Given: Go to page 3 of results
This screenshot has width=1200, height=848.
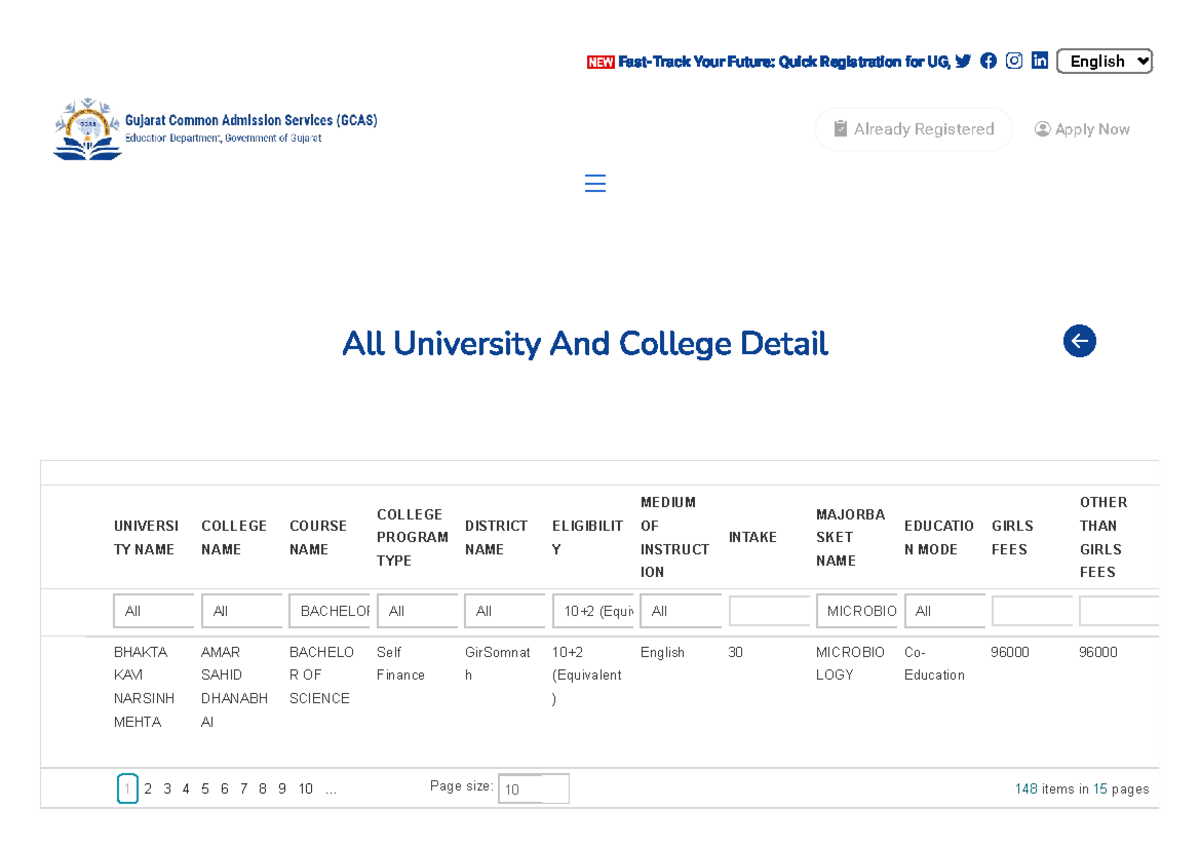Looking at the screenshot, I should coord(167,789).
